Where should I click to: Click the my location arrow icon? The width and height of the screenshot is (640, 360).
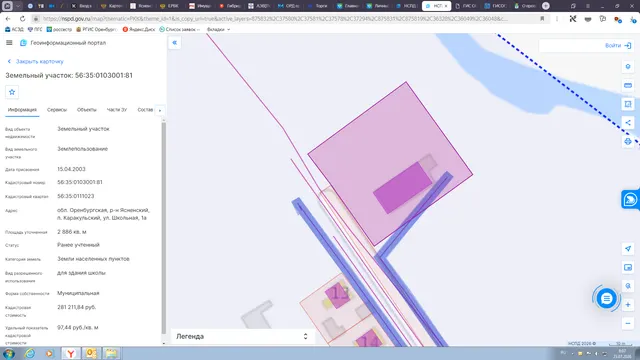click(628, 249)
